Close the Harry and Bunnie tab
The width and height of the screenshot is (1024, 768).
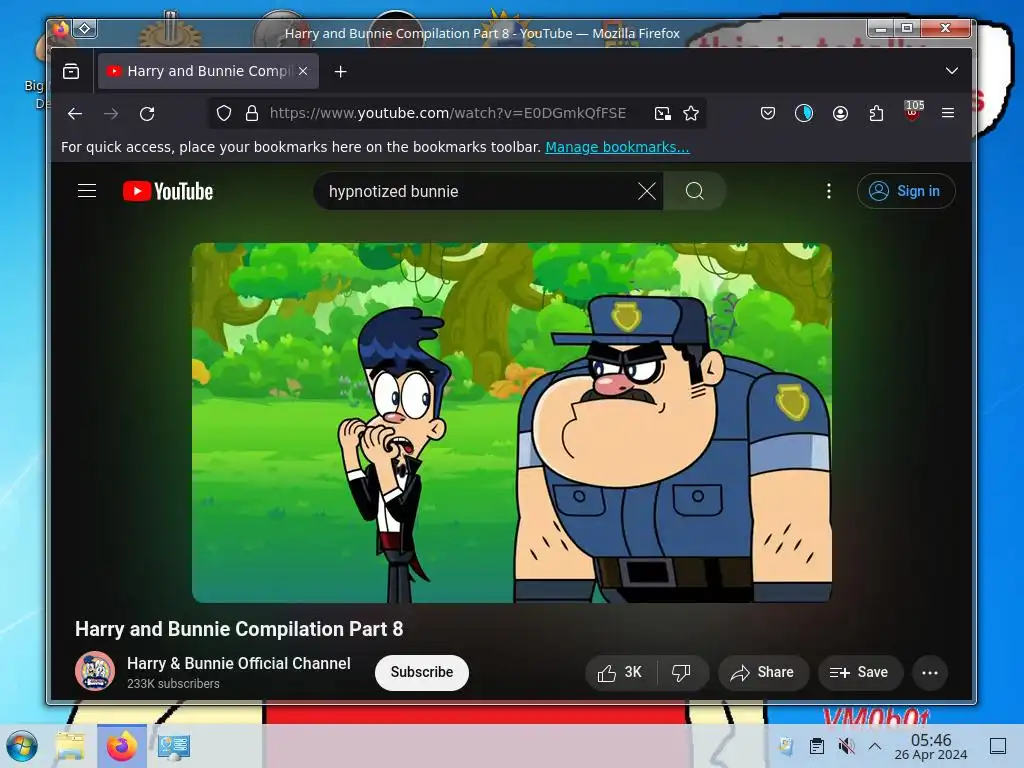click(303, 71)
